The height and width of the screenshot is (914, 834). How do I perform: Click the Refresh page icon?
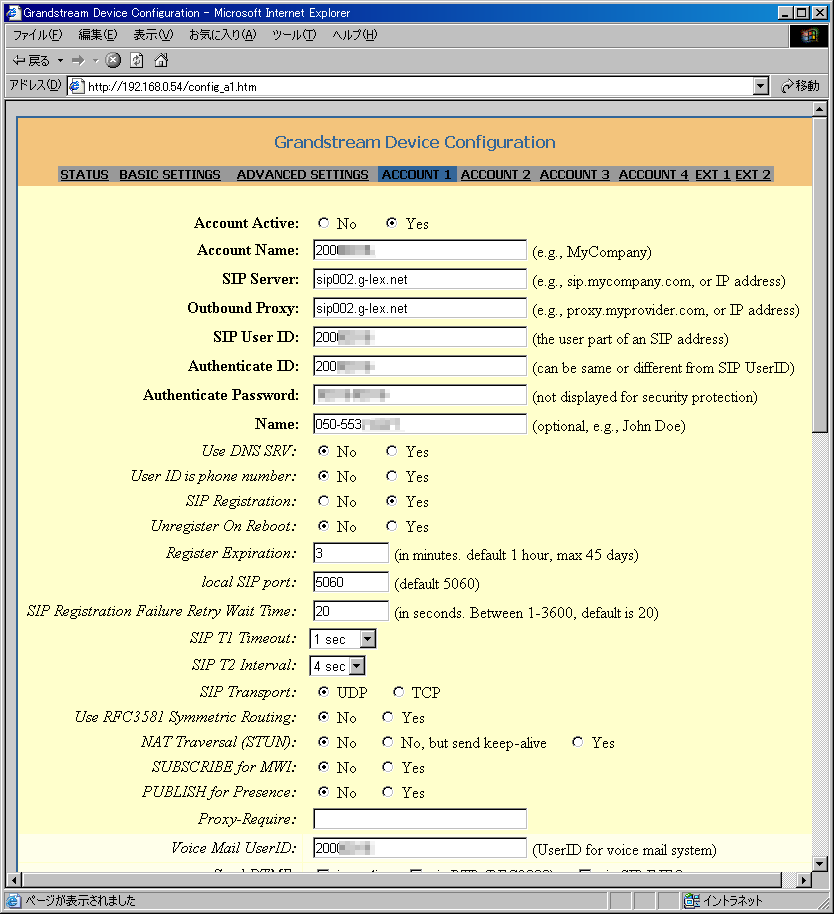click(137, 61)
